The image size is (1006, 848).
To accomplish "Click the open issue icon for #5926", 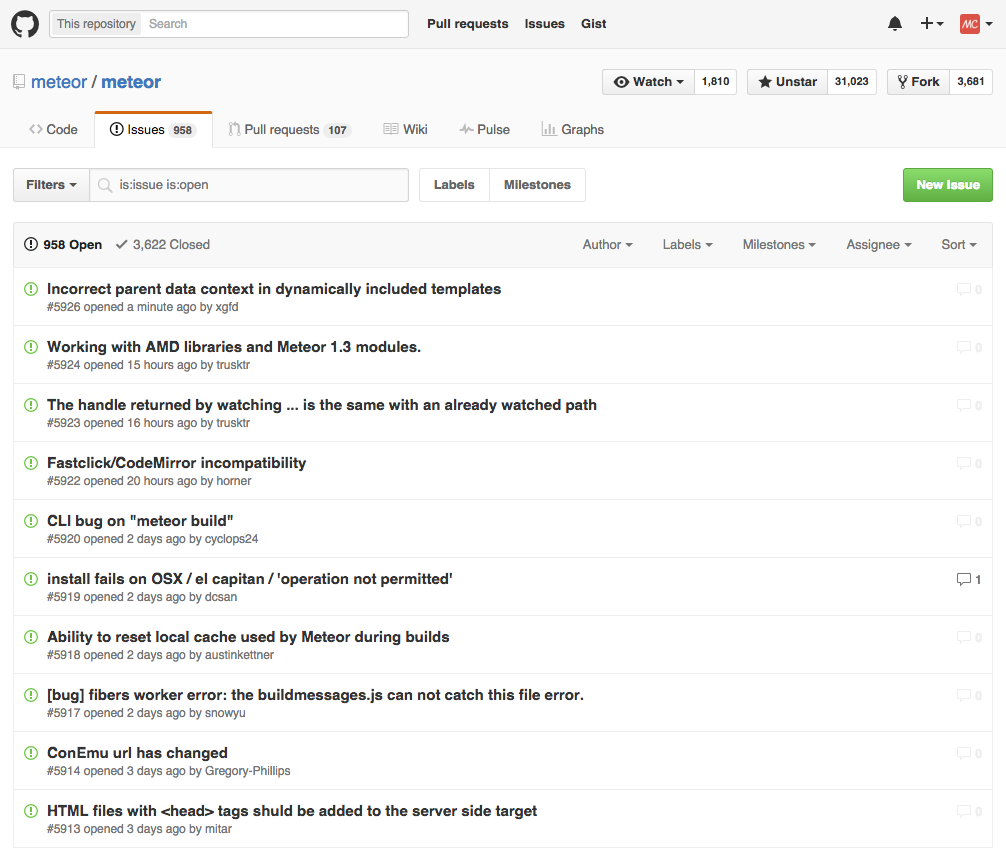I will (31, 289).
